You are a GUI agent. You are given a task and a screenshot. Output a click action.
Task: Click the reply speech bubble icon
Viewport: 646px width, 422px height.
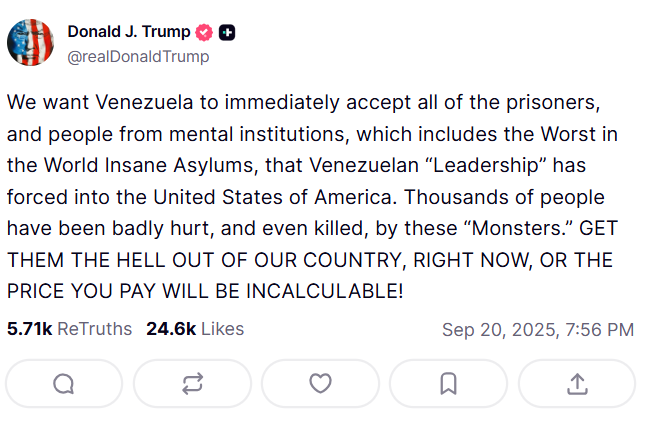tap(63, 384)
